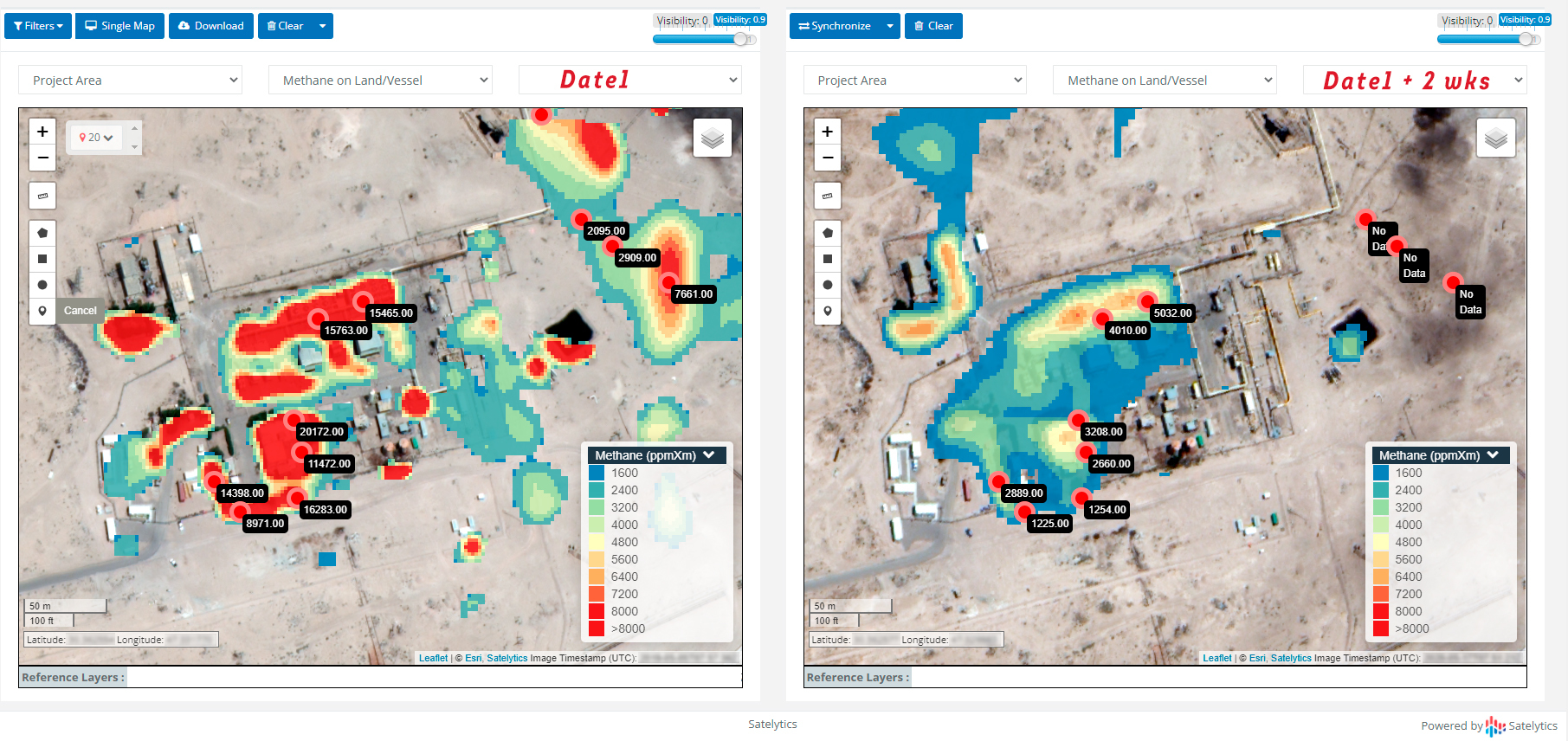Click the 15763.00 value label
The width and height of the screenshot is (1568, 741).
[x=346, y=330]
